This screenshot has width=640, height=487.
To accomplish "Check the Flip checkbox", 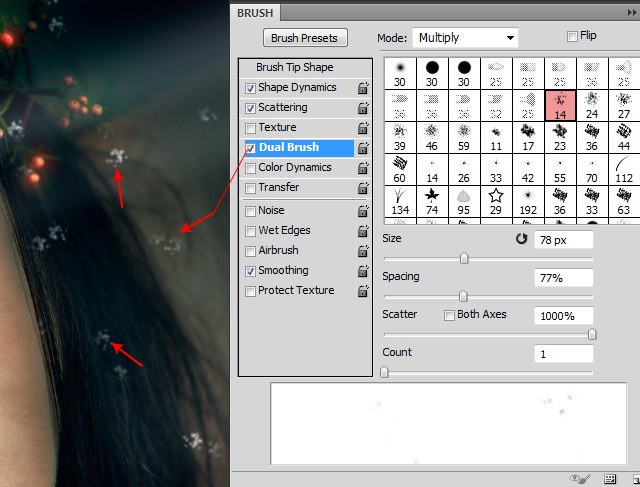I will (x=572, y=36).
